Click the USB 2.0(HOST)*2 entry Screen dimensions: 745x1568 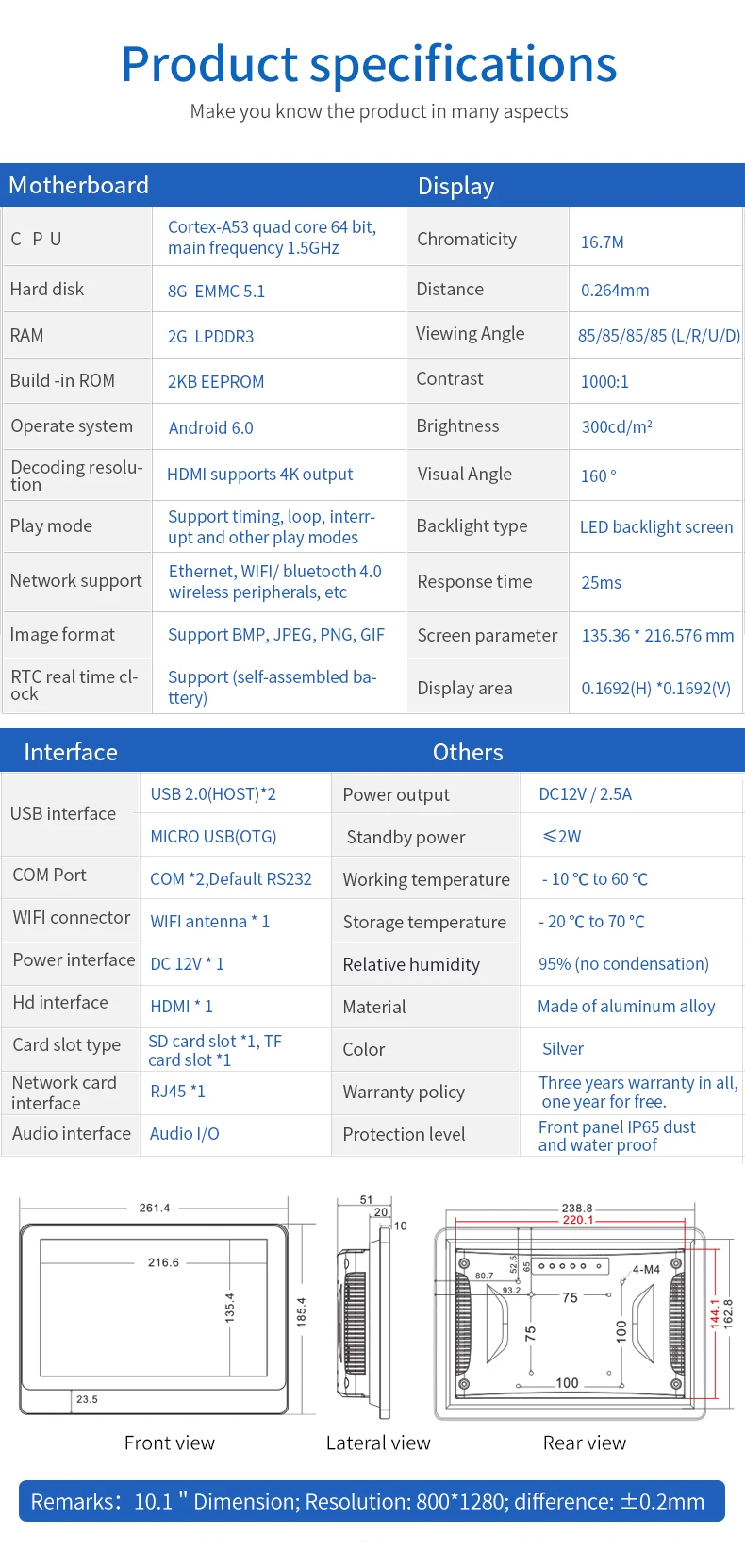pyautogui.click(x=213, y=793)
